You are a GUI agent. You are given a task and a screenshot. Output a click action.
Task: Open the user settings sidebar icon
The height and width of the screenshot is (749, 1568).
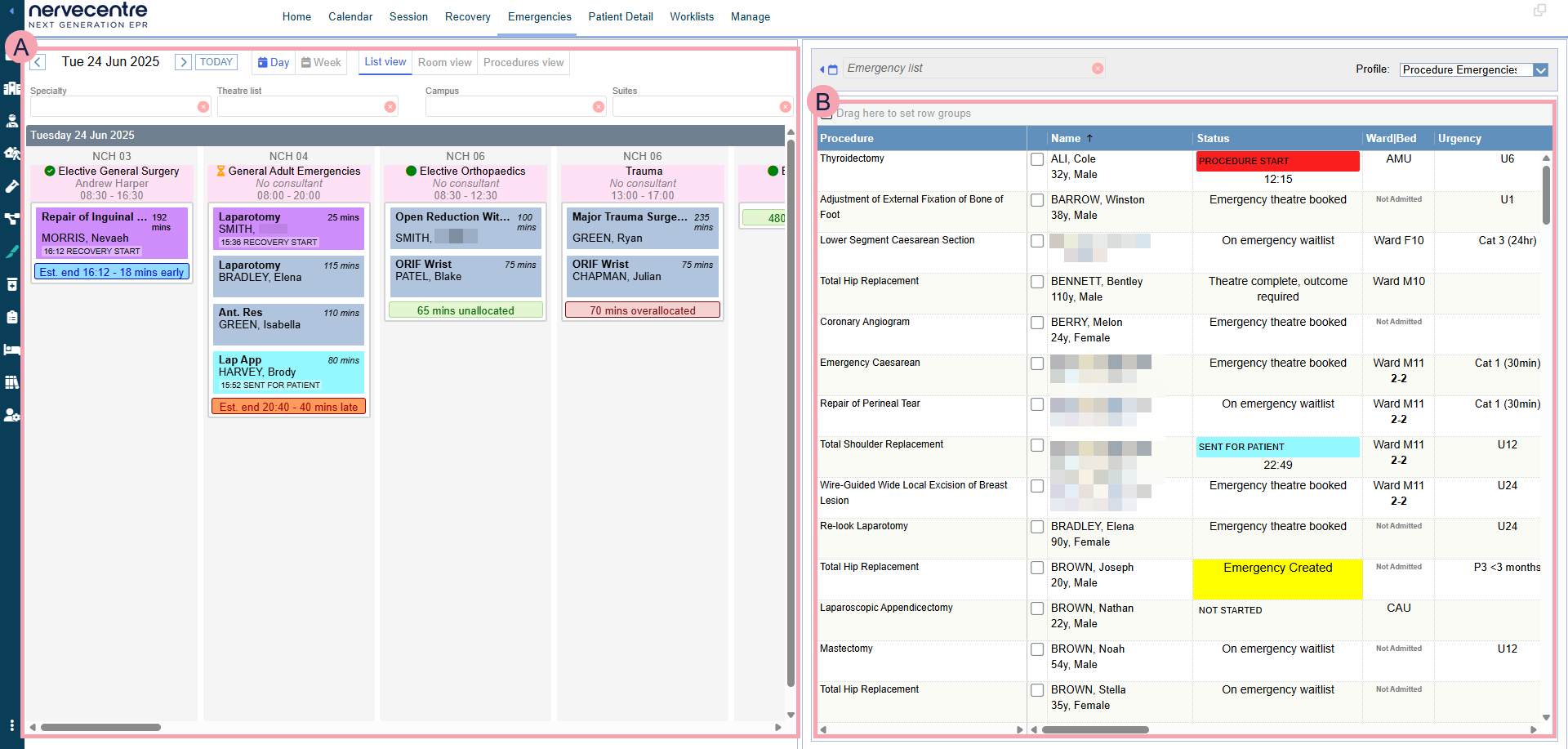coord(11,415)
